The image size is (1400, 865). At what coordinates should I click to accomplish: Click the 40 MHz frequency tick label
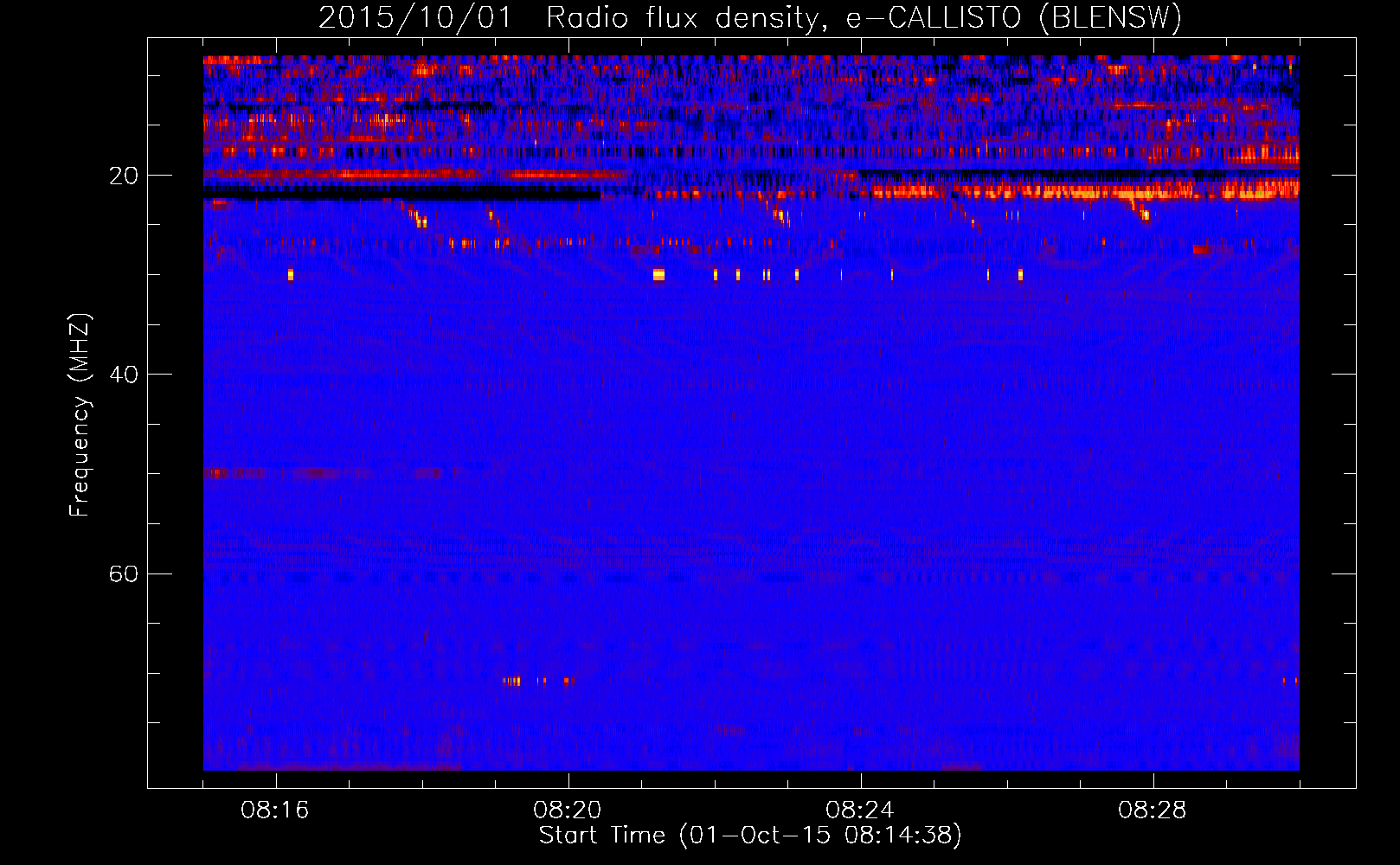tap(124, 375)
